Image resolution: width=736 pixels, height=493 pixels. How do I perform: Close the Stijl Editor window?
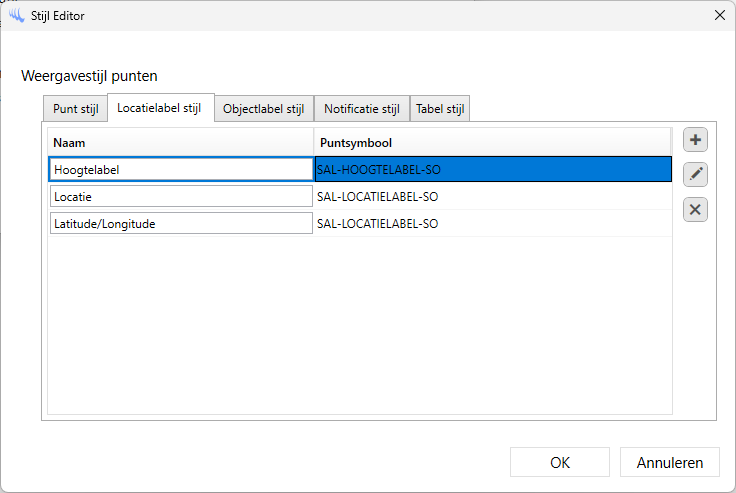(718, 15)
